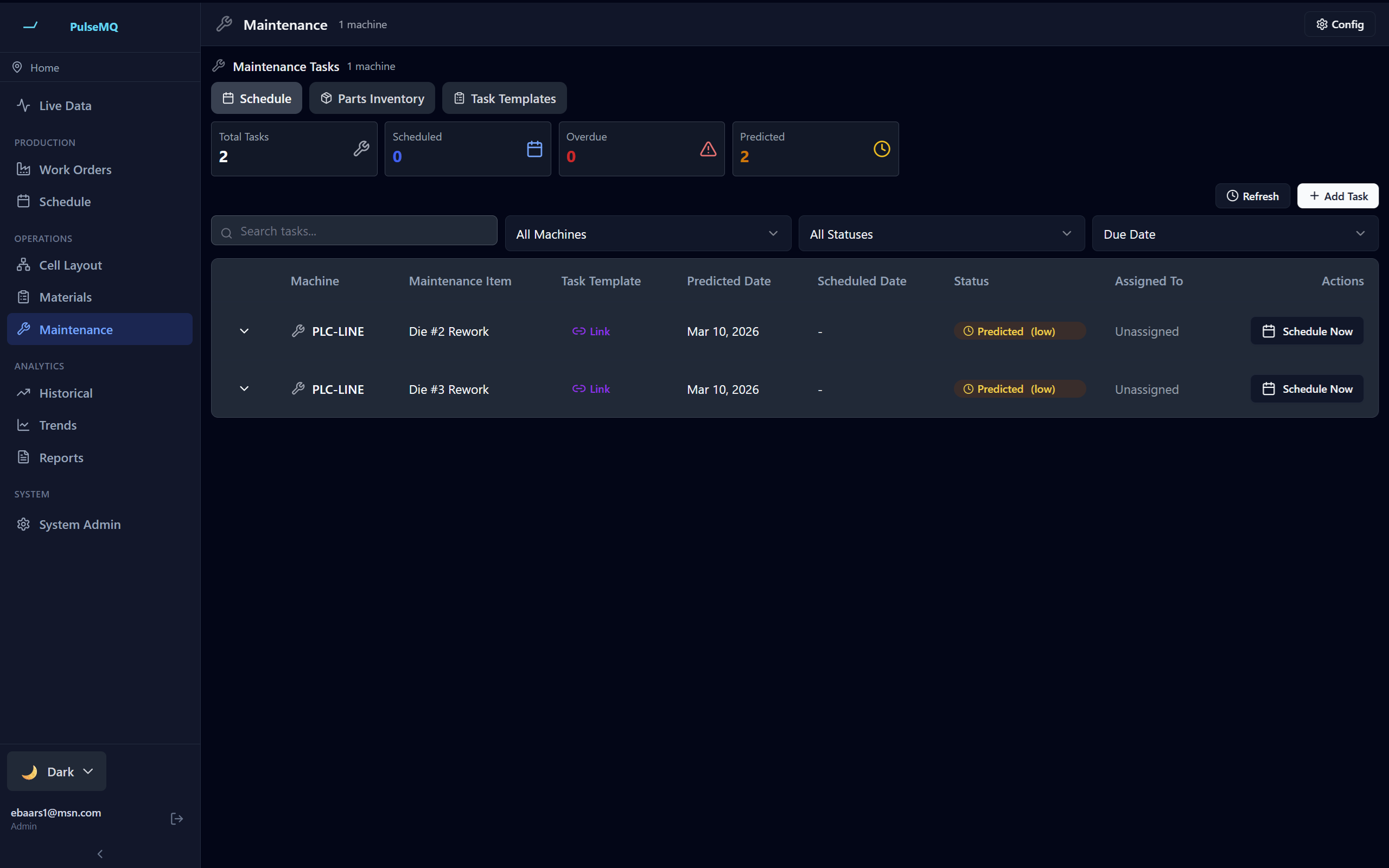1389x868 pixels.
Task: Open the Cell Layout page
Action: point(70,265)
